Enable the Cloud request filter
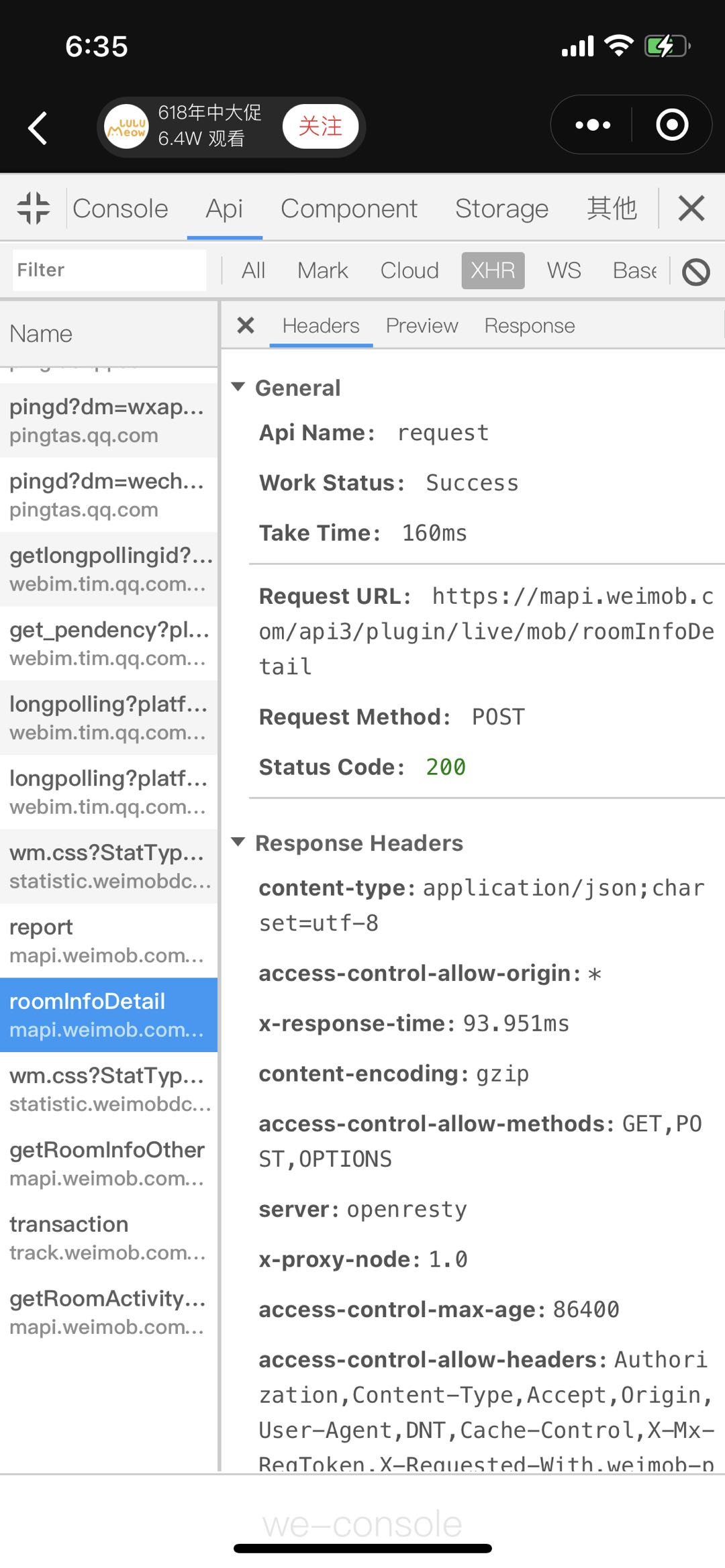The image size is (725, 1568). point(409,270)
